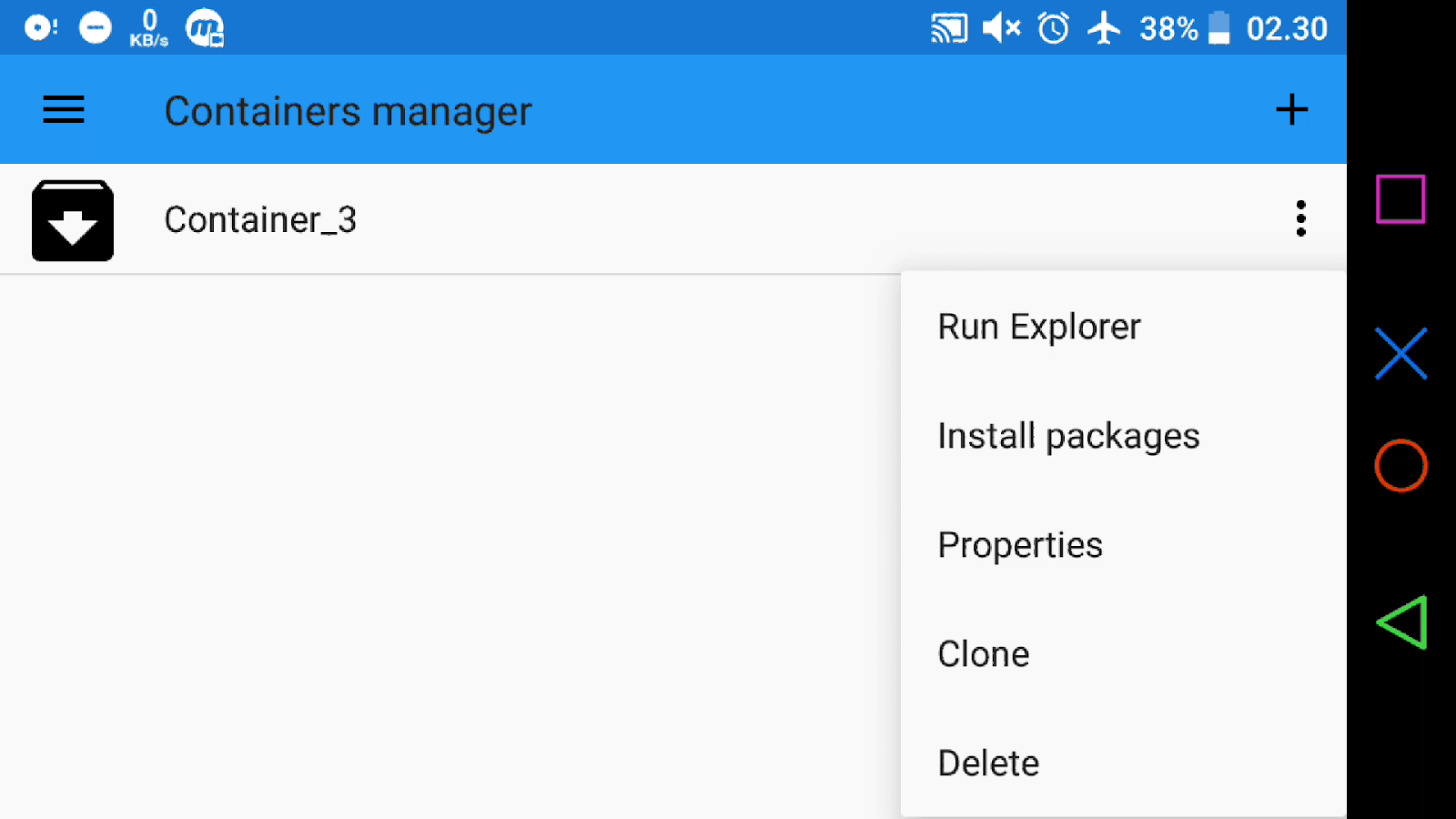Clone the Container_3 container

(984, 653)
